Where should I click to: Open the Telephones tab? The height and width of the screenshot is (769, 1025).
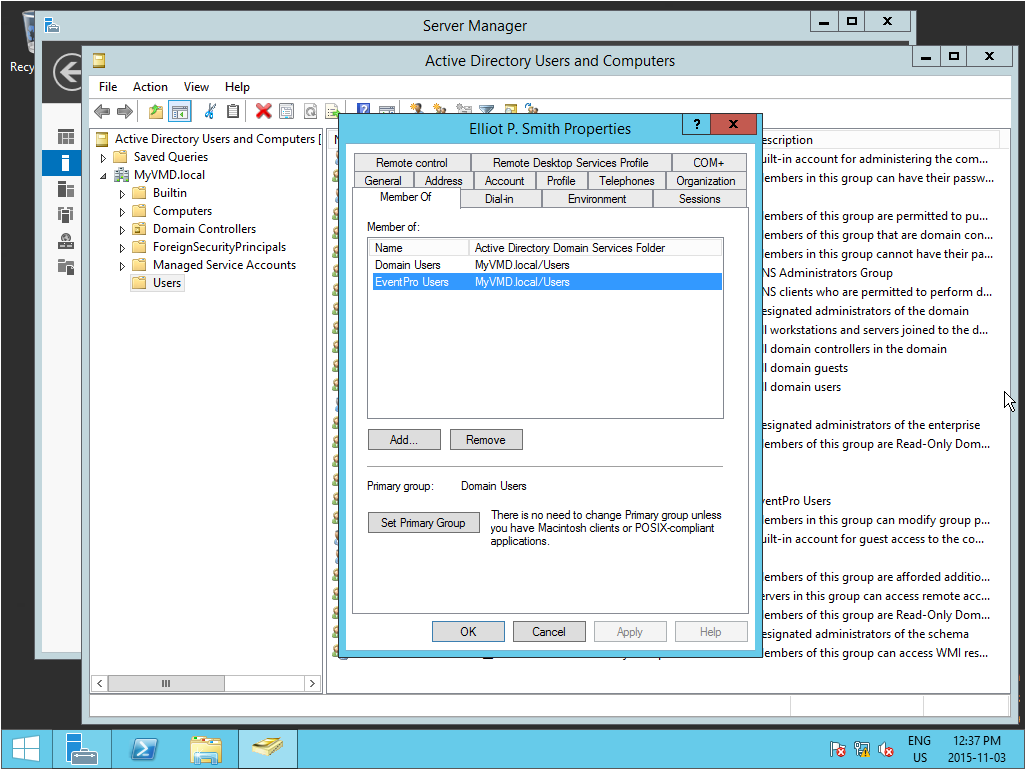click(626, 180)
